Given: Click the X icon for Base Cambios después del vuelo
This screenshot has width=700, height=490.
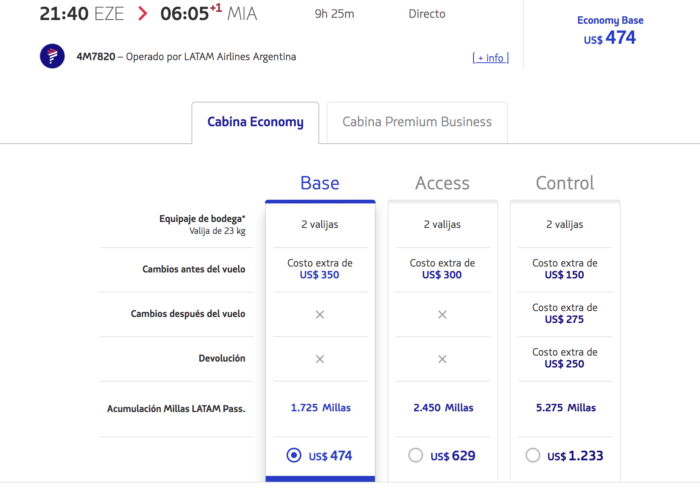Looking at the screenshot, I should pos(320,315).
